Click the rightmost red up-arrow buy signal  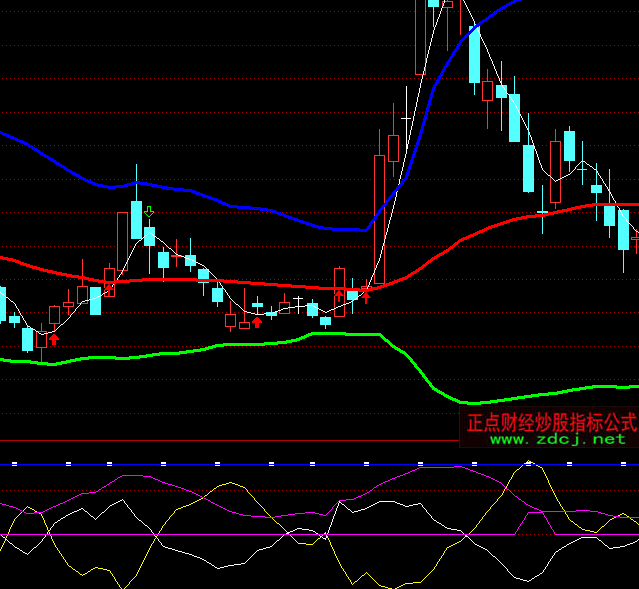tap(366, 296)
